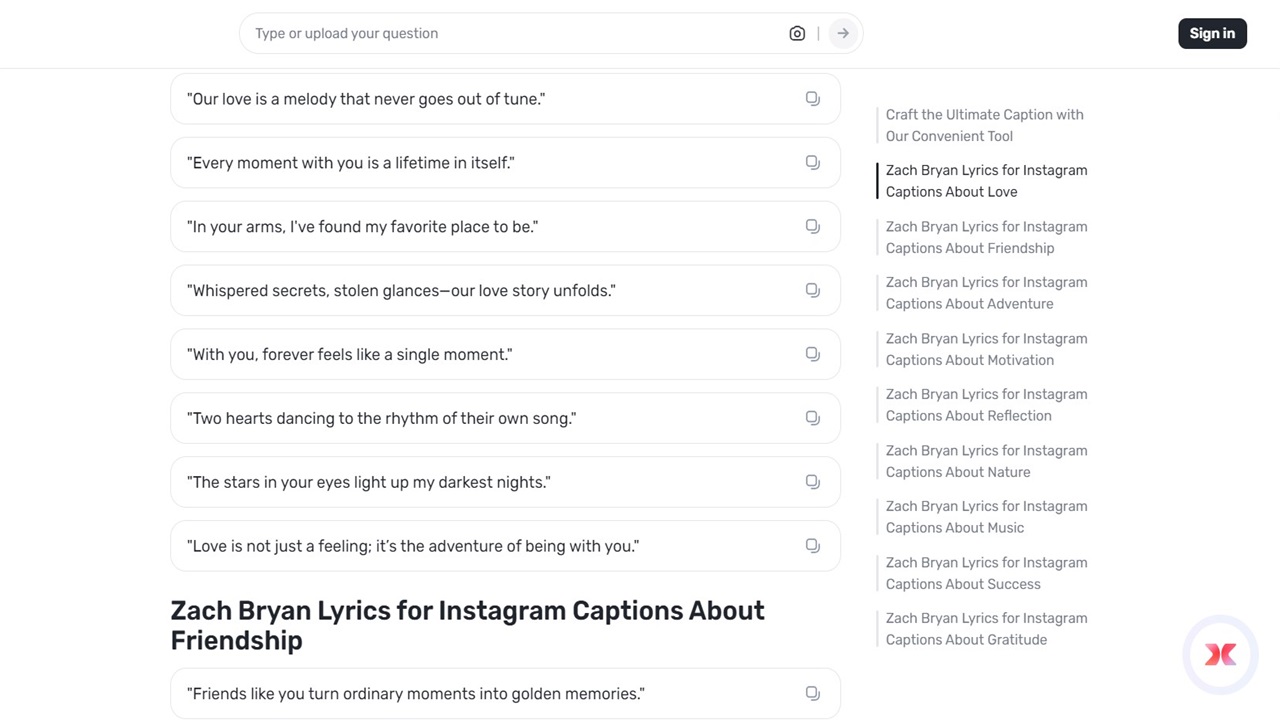Select the text "With you, forever feels like a single moment."
Image resolution: width=1280 pixels, height=720 pixels.
[350, 355]
